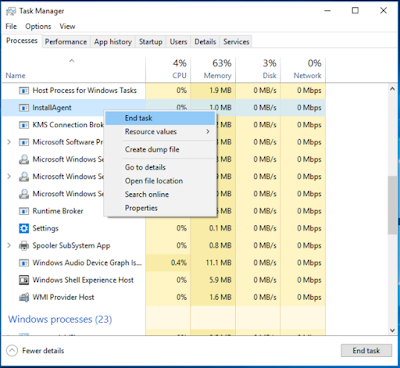Click the vertical scrollbar thumb

tap(392, 205)
